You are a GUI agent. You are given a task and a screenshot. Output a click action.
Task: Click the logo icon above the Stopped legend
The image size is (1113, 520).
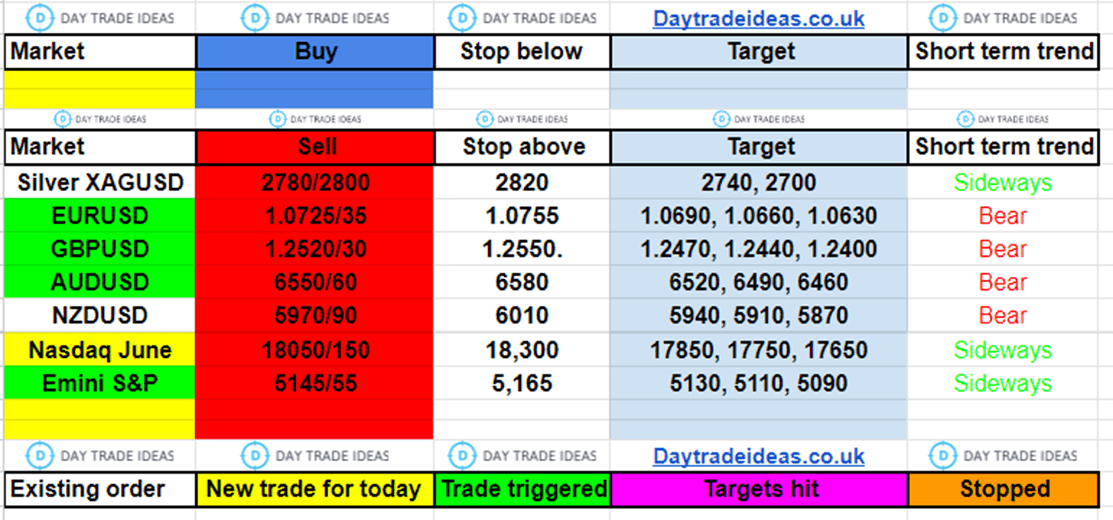pos(943,456)
